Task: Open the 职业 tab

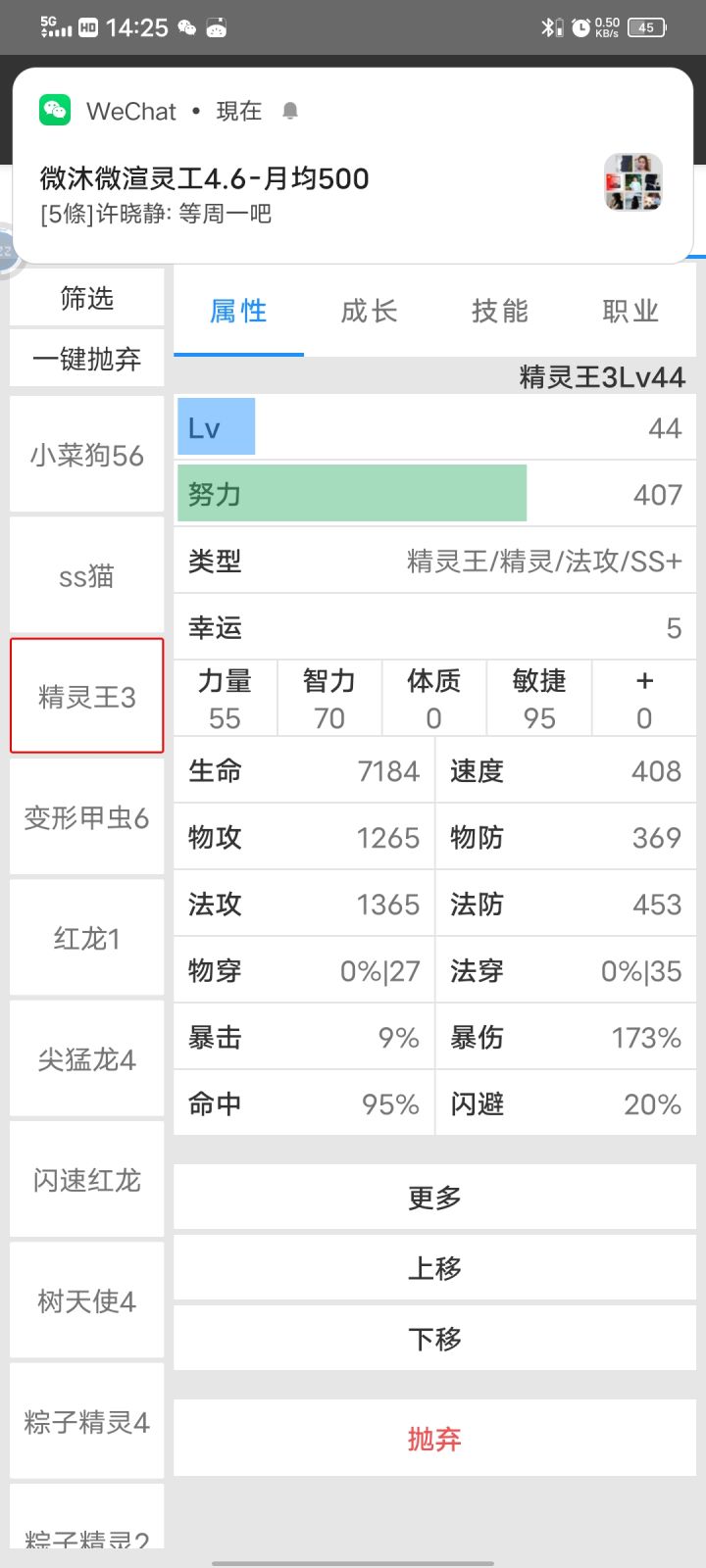Action: pos(630,312)
